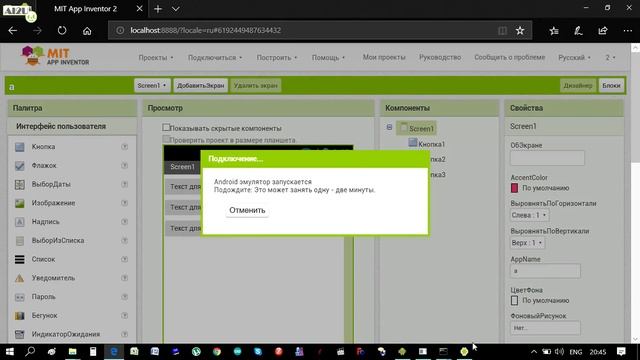
Task: Go to Мои проекты
Action: tap(384, 58)
